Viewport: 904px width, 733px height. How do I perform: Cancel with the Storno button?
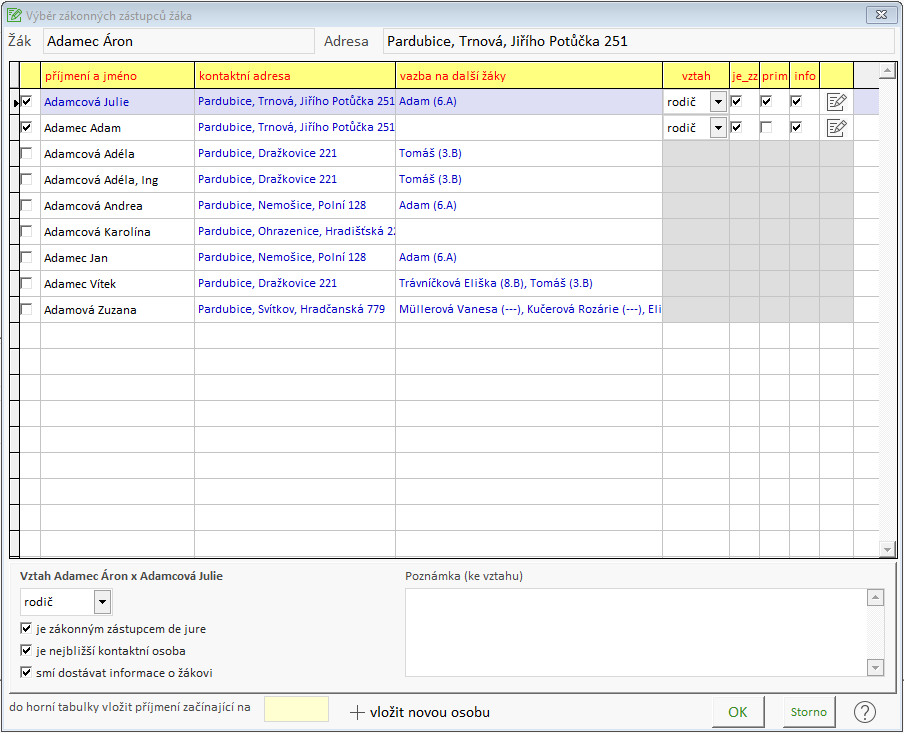pos(808,712)
